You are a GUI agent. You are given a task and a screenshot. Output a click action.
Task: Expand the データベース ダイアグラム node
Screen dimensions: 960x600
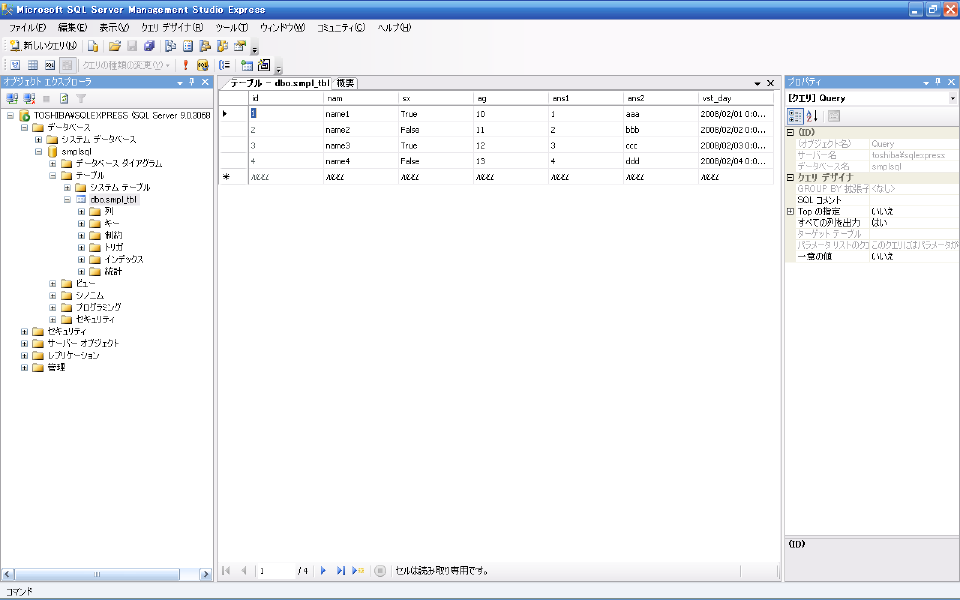pyautogui.click(x=53, y=163)
